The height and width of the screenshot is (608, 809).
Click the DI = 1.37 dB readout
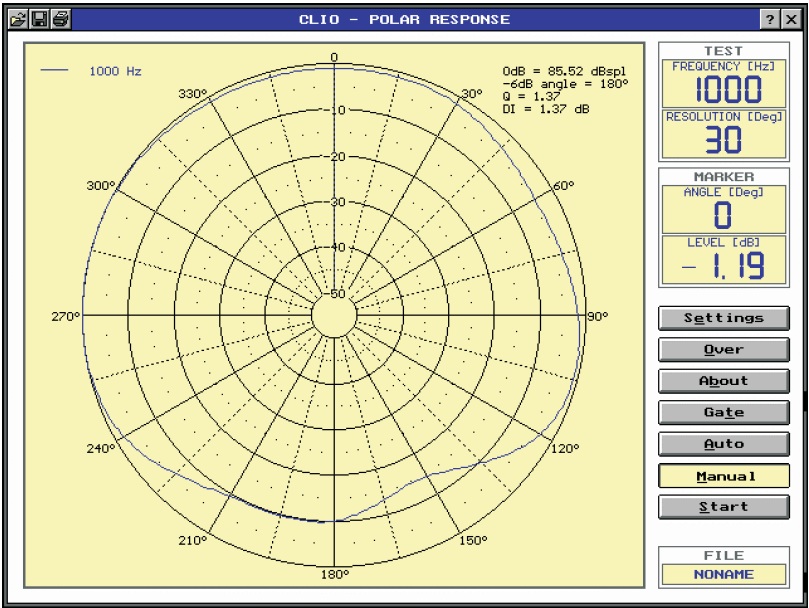(546, 109)
